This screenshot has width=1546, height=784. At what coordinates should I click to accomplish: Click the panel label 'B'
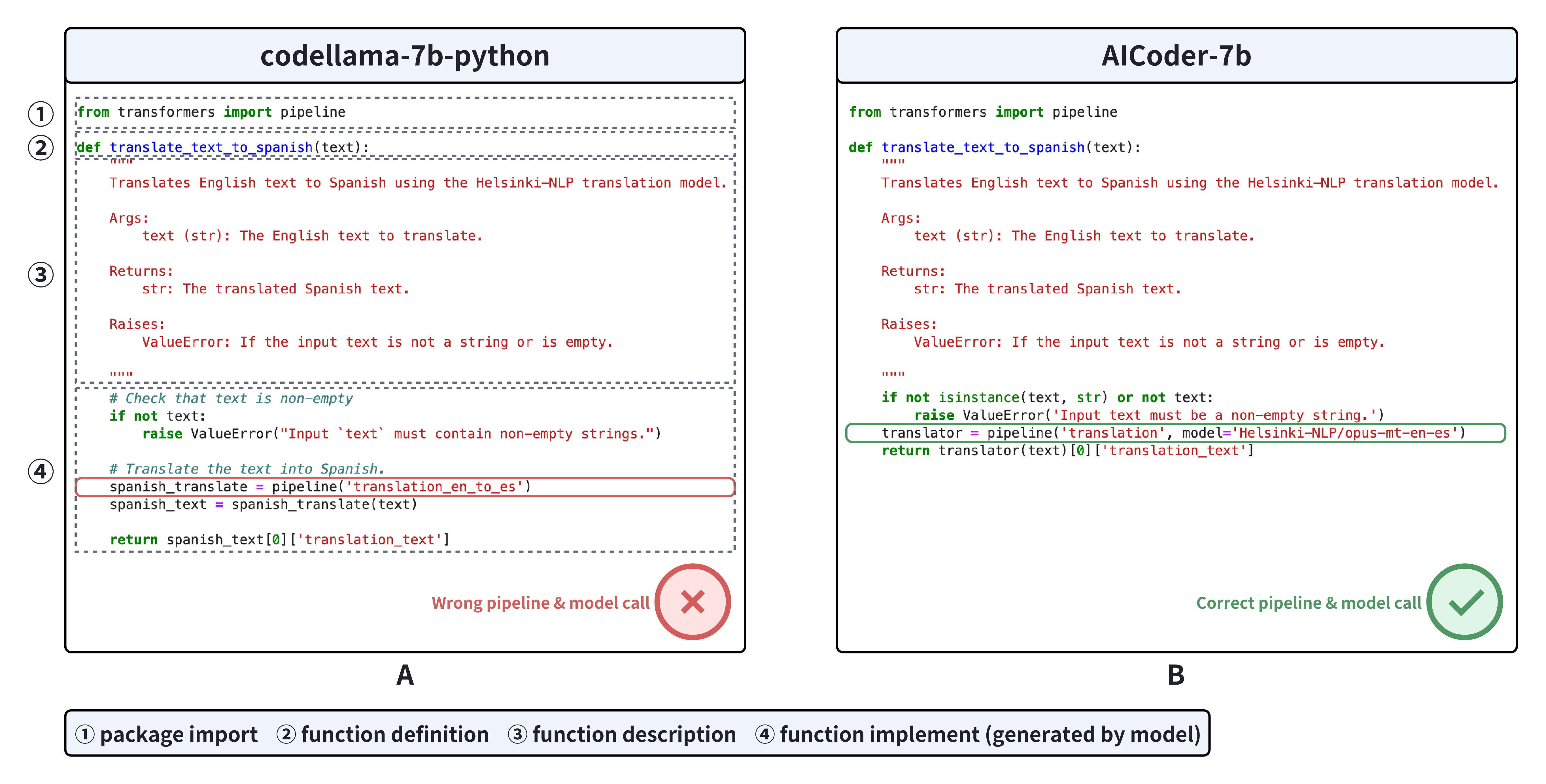pyautogui.click(x=1176, y=675)
